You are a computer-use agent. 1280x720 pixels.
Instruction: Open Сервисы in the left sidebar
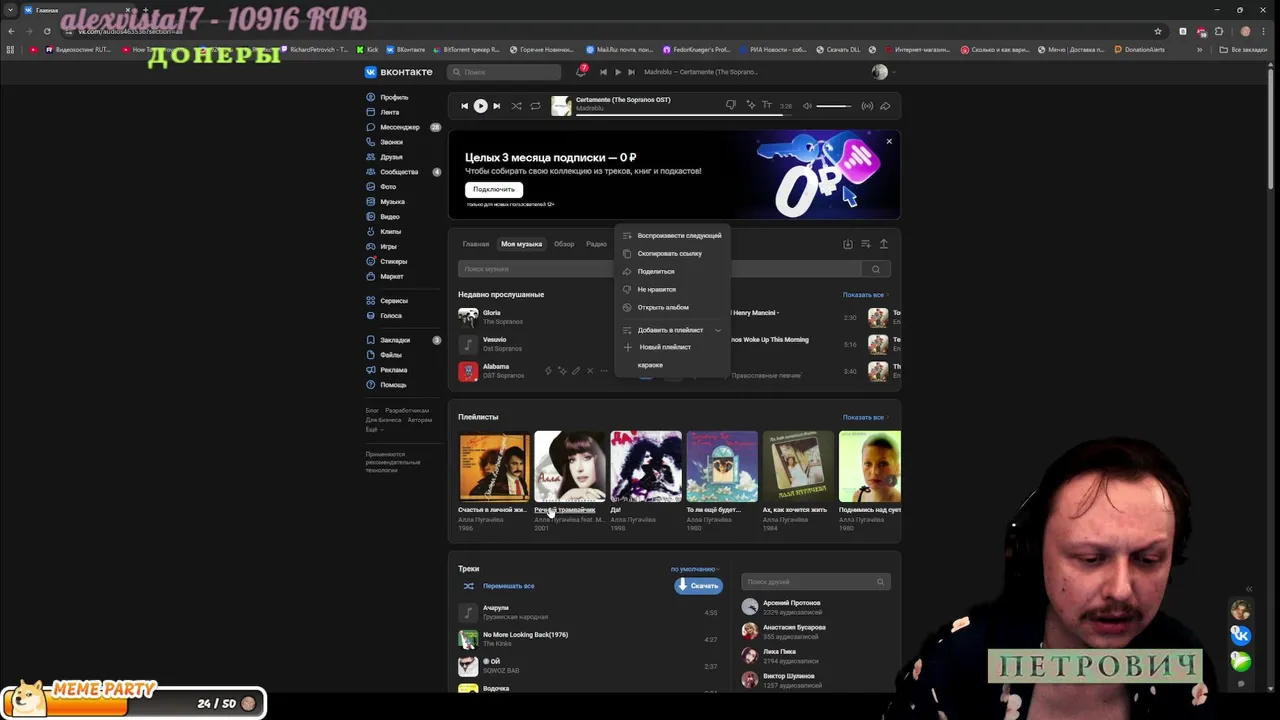pos(394,301)
